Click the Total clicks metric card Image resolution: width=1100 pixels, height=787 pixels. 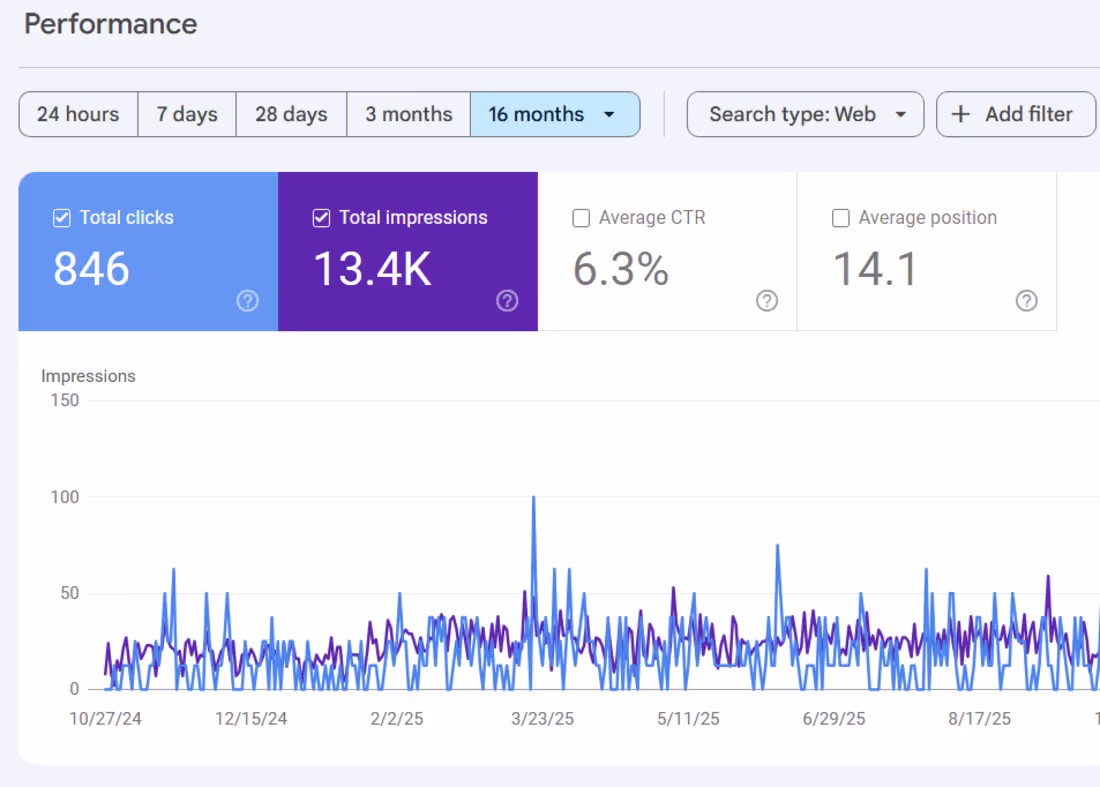click(147, 251)
